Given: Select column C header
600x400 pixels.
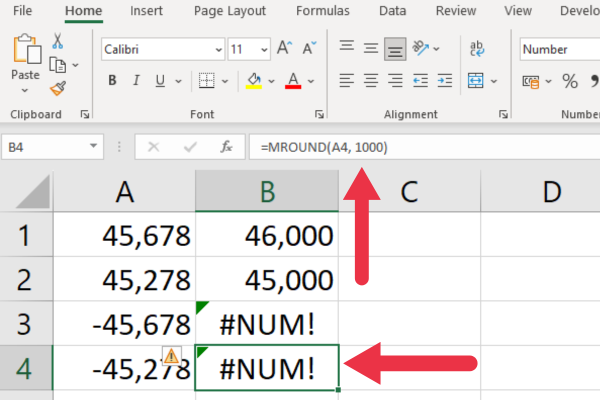Looking at the screenshot, I should tap(409, 191).
